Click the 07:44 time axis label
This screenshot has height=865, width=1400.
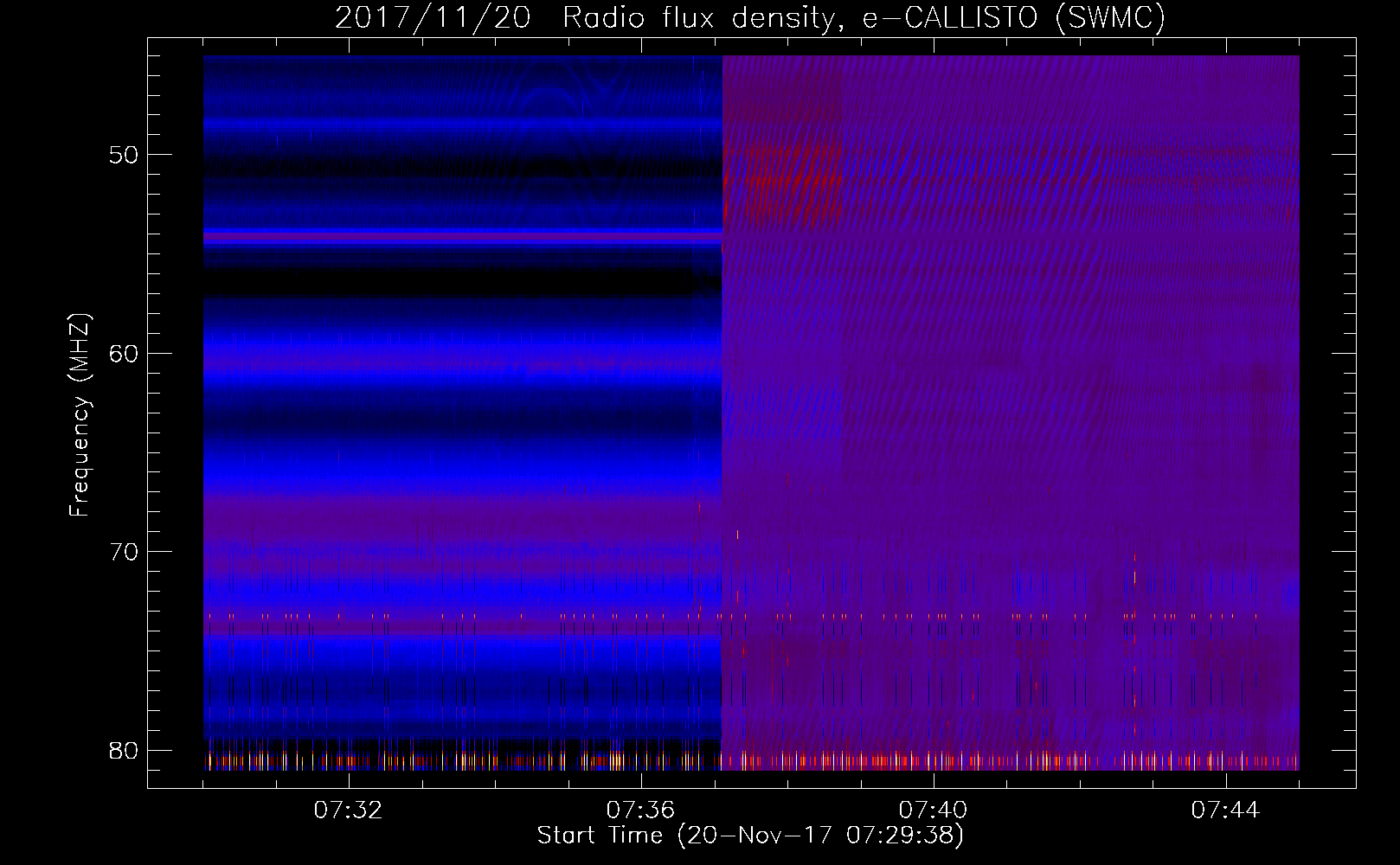tap(1225, 811)
